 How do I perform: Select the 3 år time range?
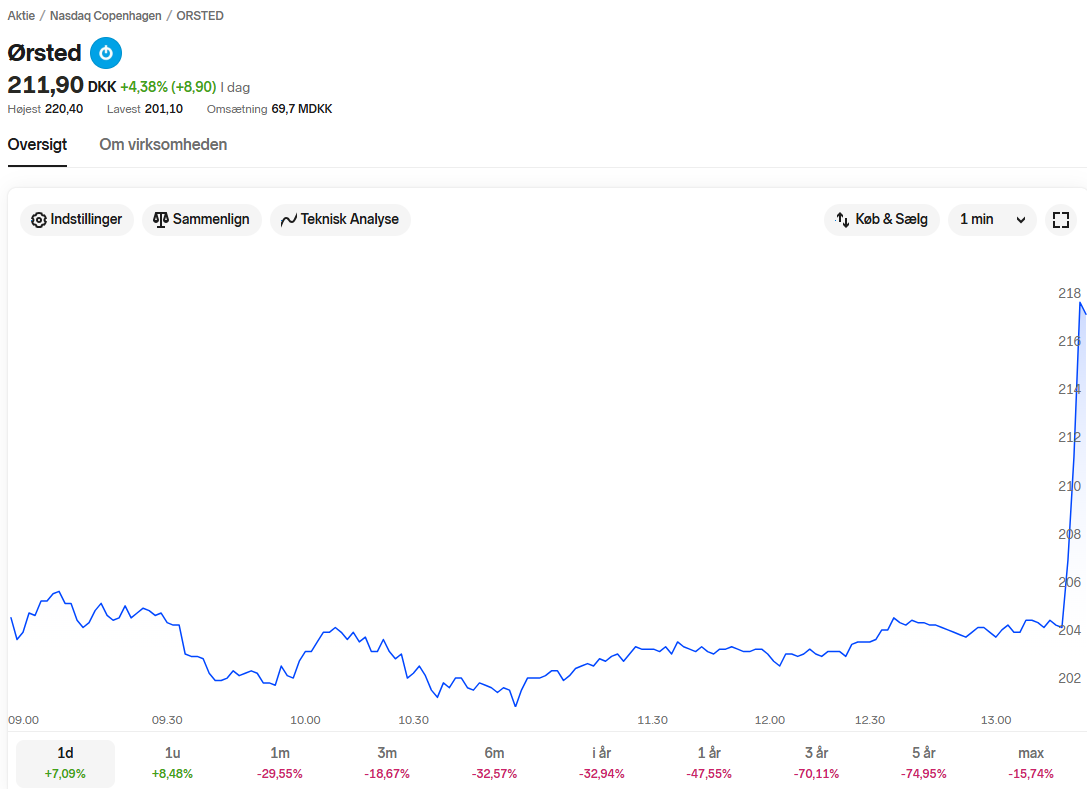pos(817,763)
